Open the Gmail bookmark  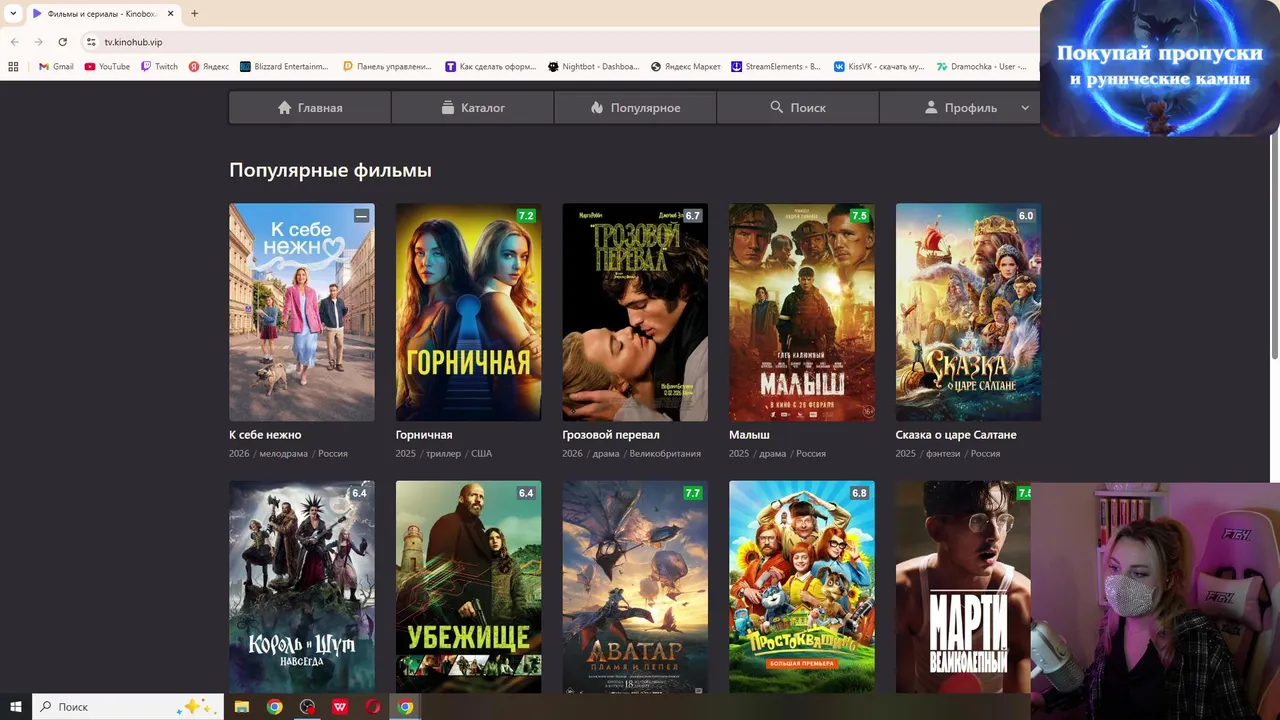(x=56, y=67)
